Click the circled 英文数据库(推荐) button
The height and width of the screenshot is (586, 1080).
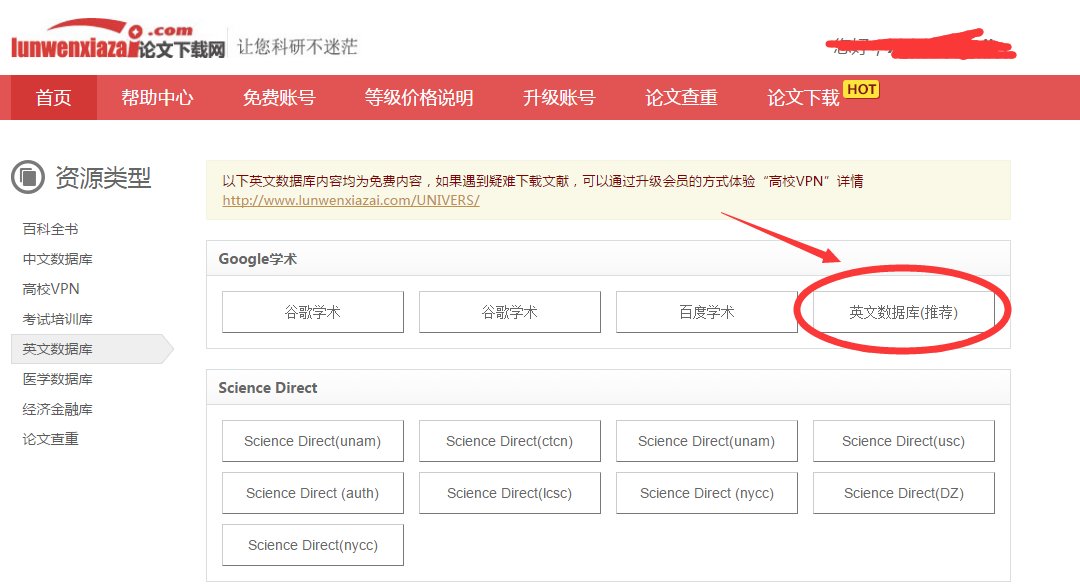[x=904, y=312]
